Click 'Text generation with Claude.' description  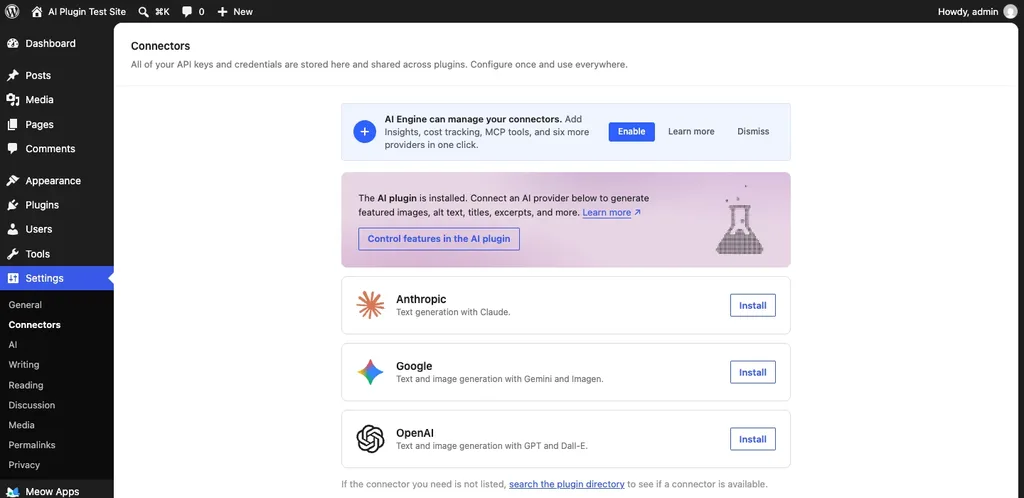click(453, 312)
